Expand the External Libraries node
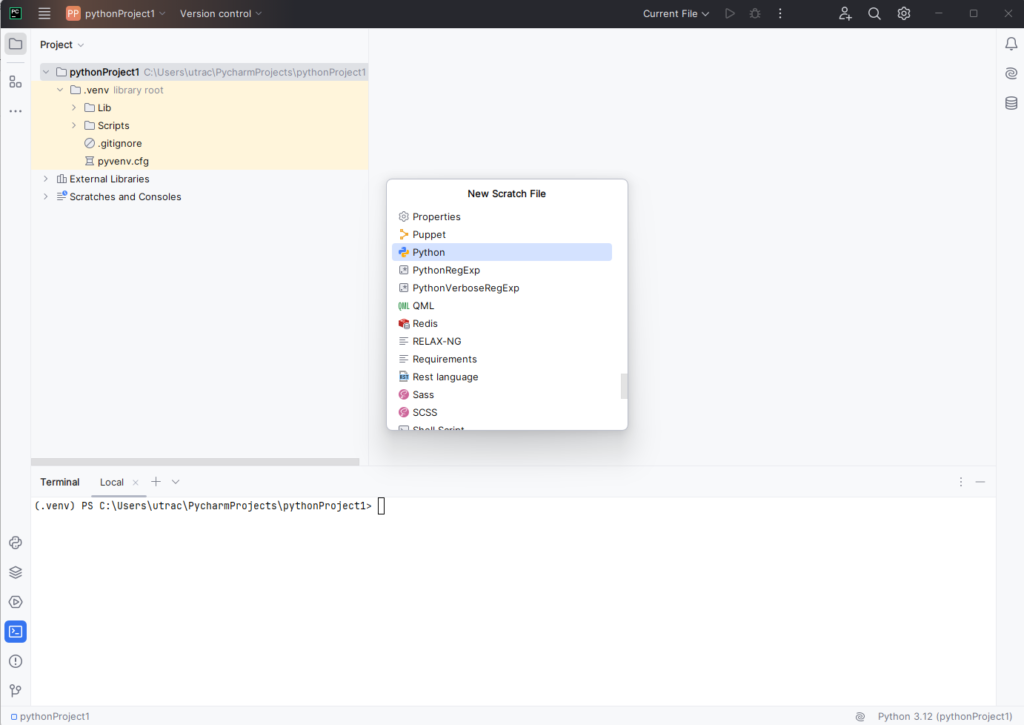This screenshot has width=1024, height=725. pos(46,179)
